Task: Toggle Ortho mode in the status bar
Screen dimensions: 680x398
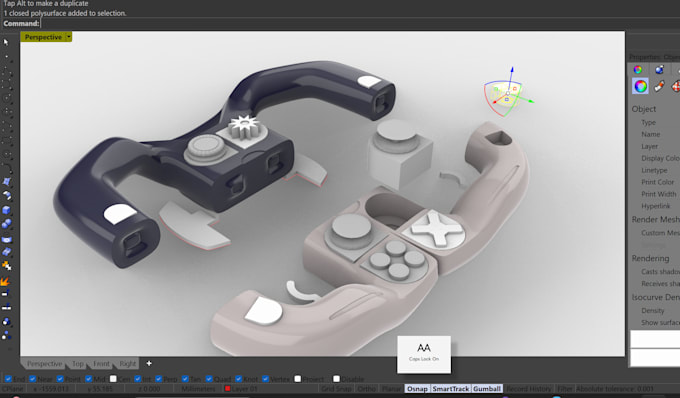Action: coord(366,389)
